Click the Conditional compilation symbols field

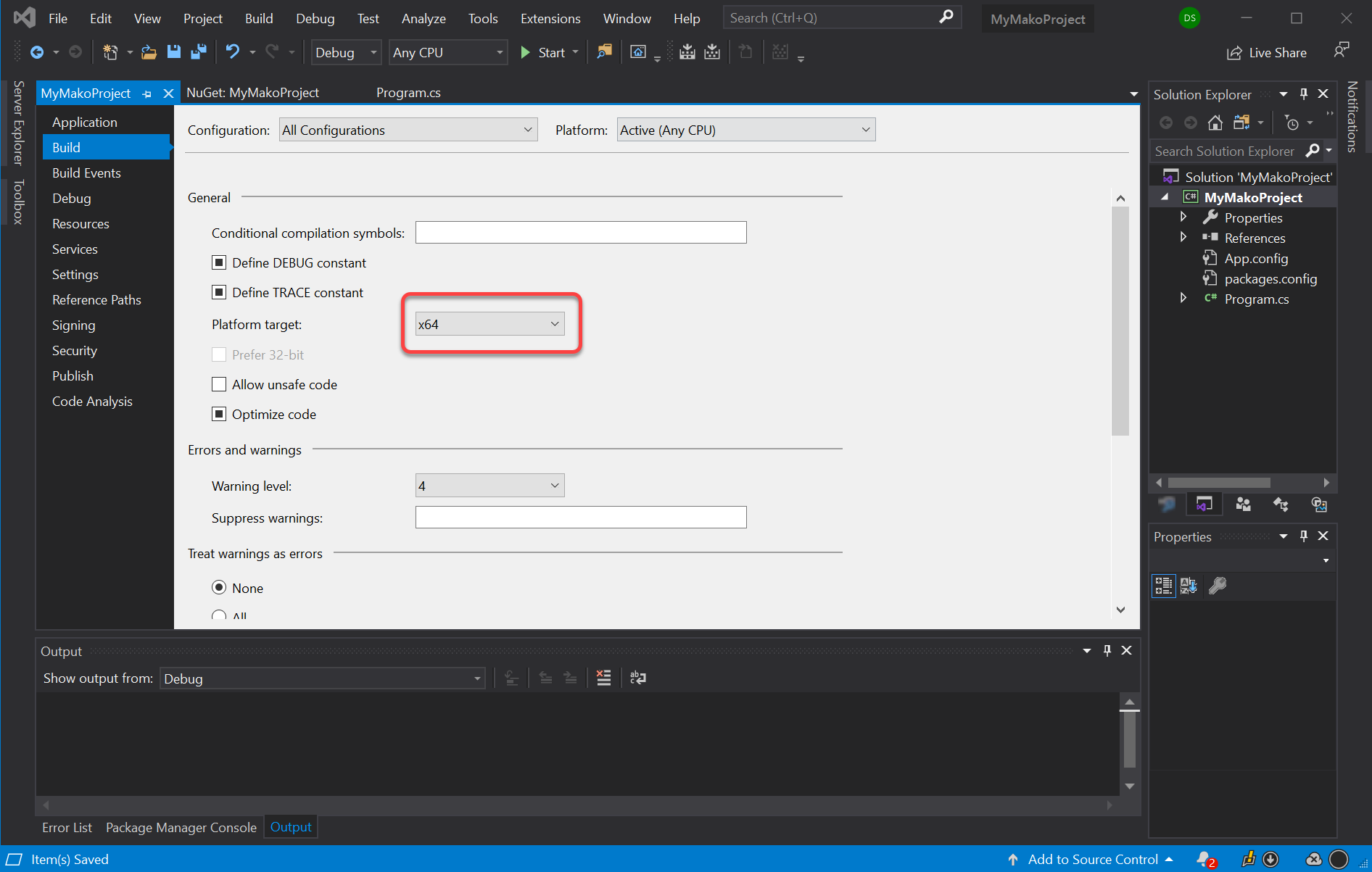[580, 233]
